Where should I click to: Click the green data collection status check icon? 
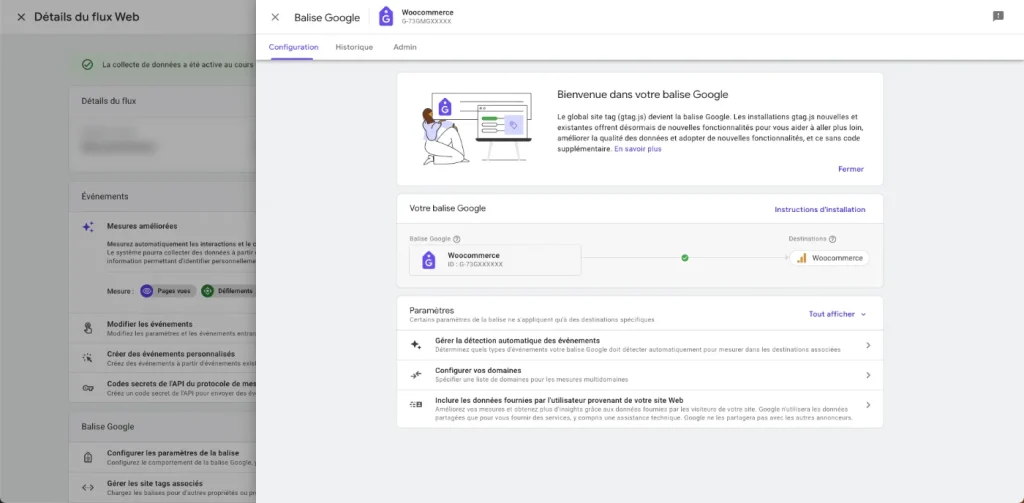point(87,65)
